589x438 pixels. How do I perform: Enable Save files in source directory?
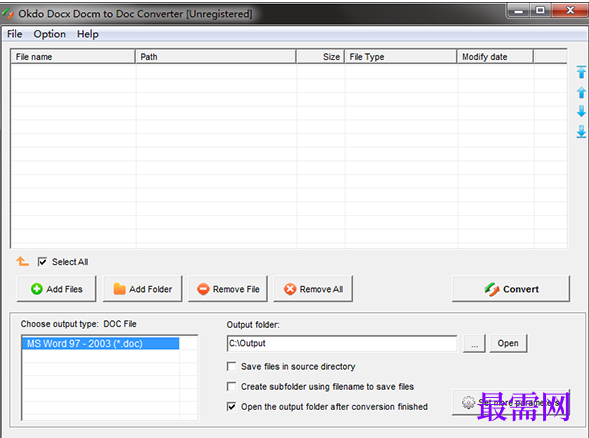[x=232, y=366]
